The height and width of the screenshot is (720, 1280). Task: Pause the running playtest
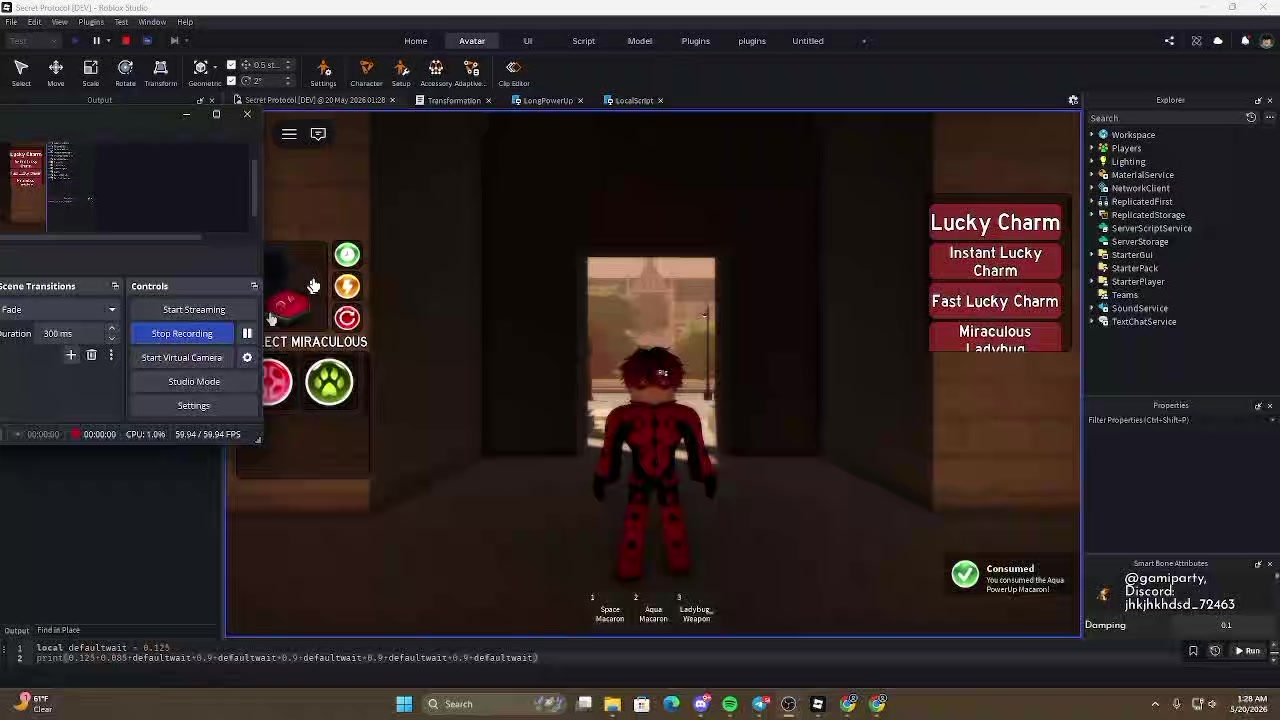pos(97,41)
